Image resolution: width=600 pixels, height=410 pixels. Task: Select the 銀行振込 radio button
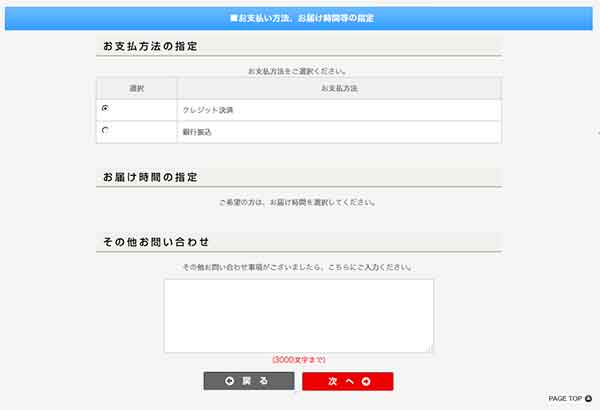[x=105, y=130]
